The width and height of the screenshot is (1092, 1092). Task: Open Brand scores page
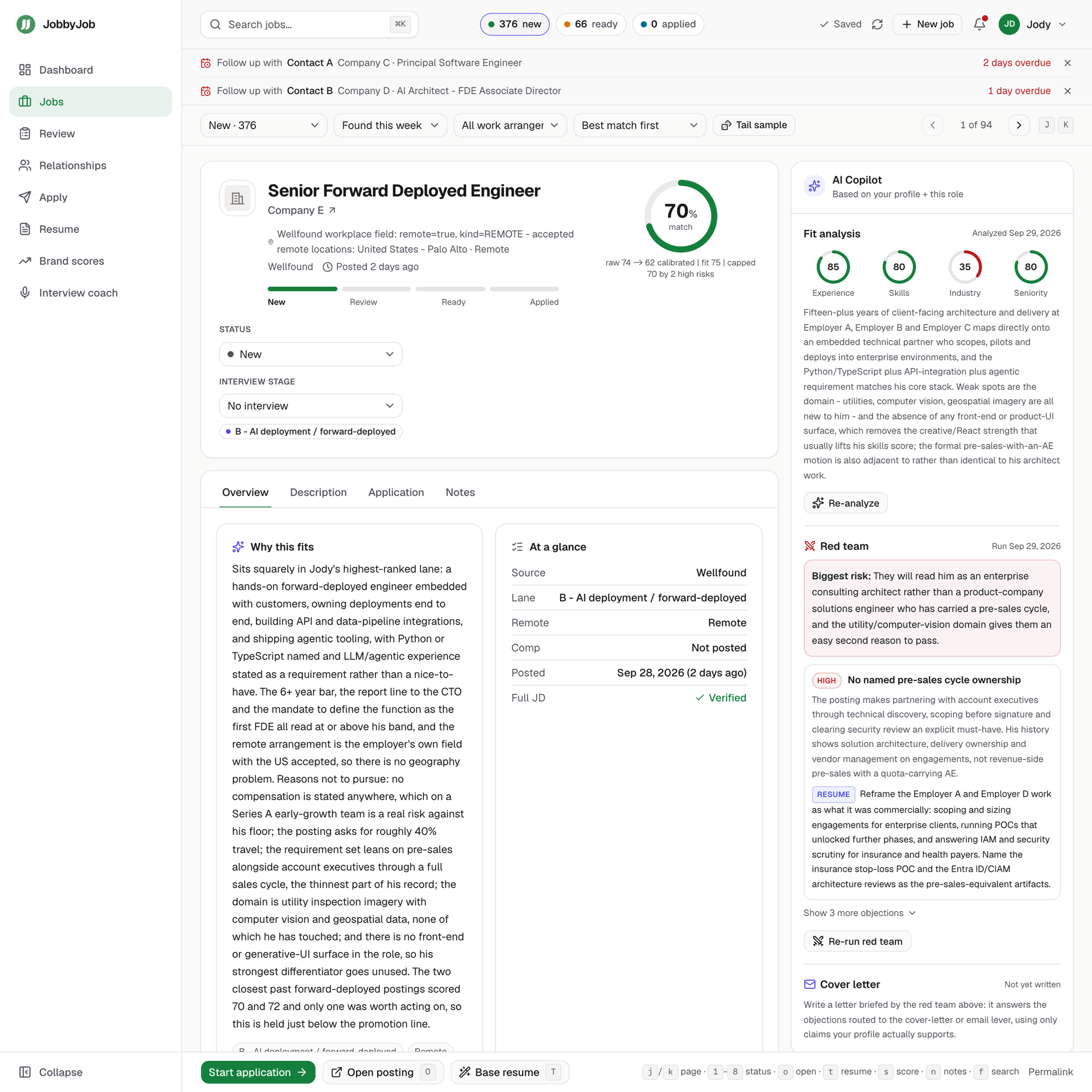click(91, 261)
